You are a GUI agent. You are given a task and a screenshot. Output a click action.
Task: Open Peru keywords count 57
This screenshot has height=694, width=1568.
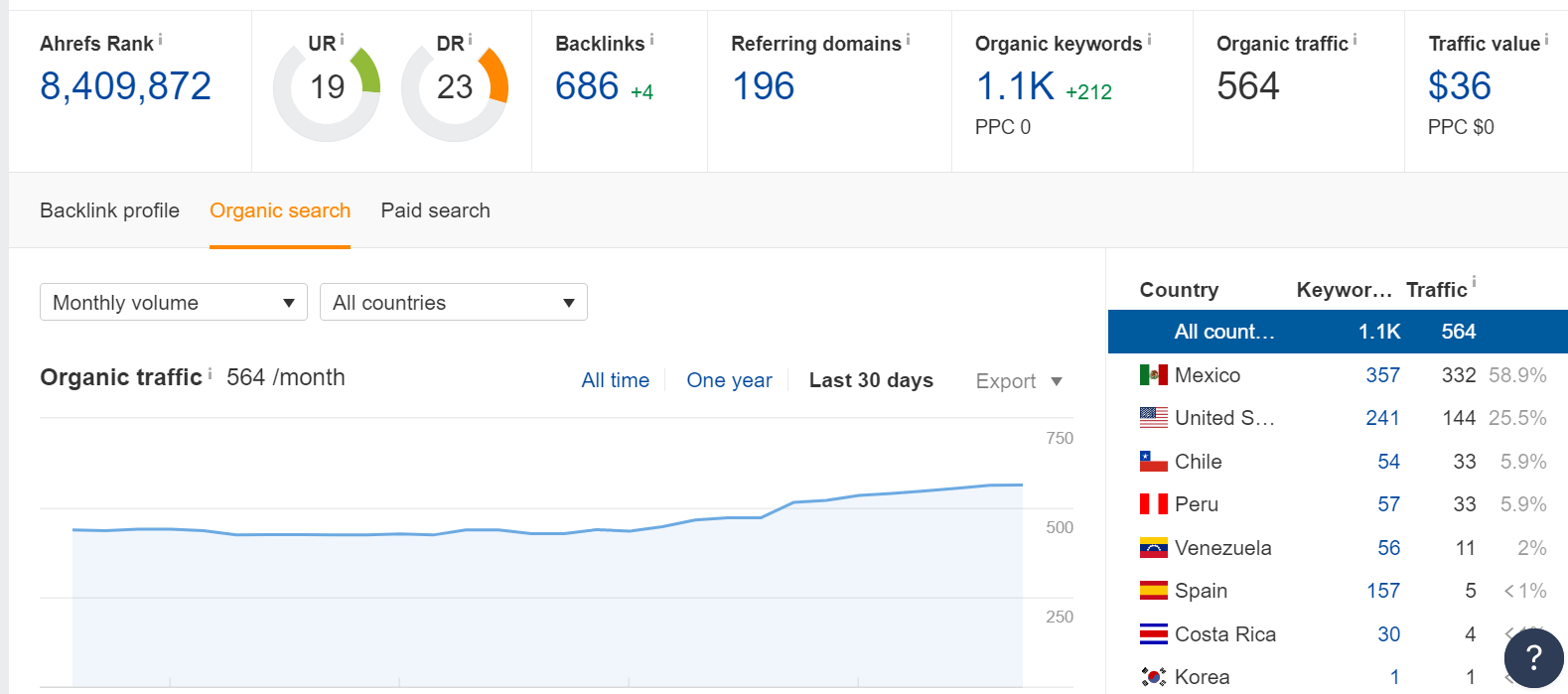click(1388, 504)
